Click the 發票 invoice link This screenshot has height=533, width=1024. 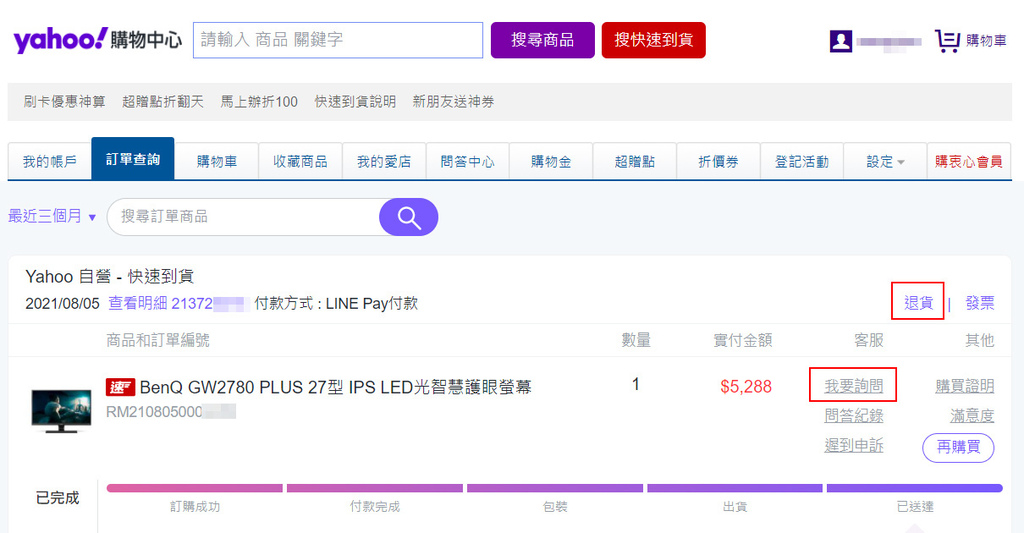click(980, 303)
